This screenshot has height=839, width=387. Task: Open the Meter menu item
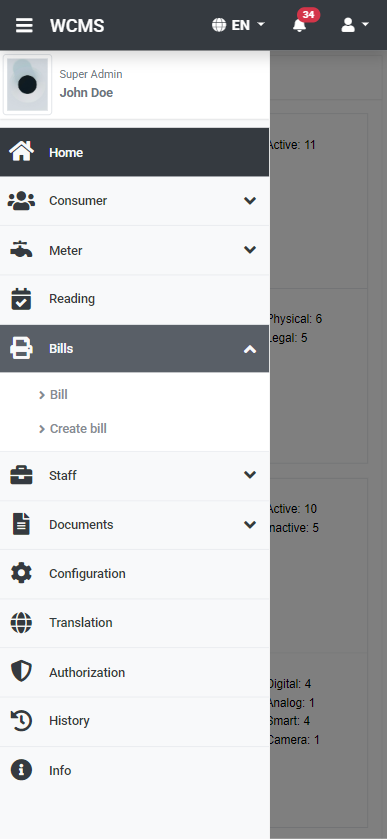pos(134,250)
